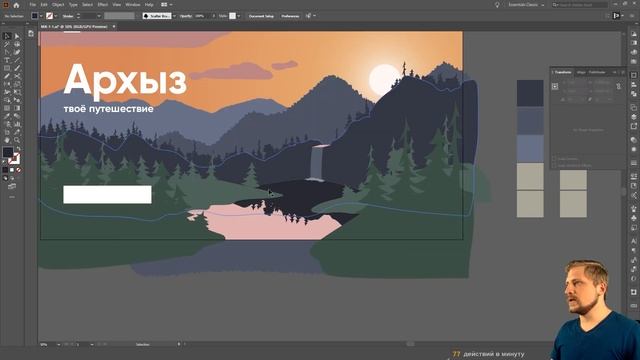Click the blue-gray swatch in the palette column
640x360 pixels.
530,148
